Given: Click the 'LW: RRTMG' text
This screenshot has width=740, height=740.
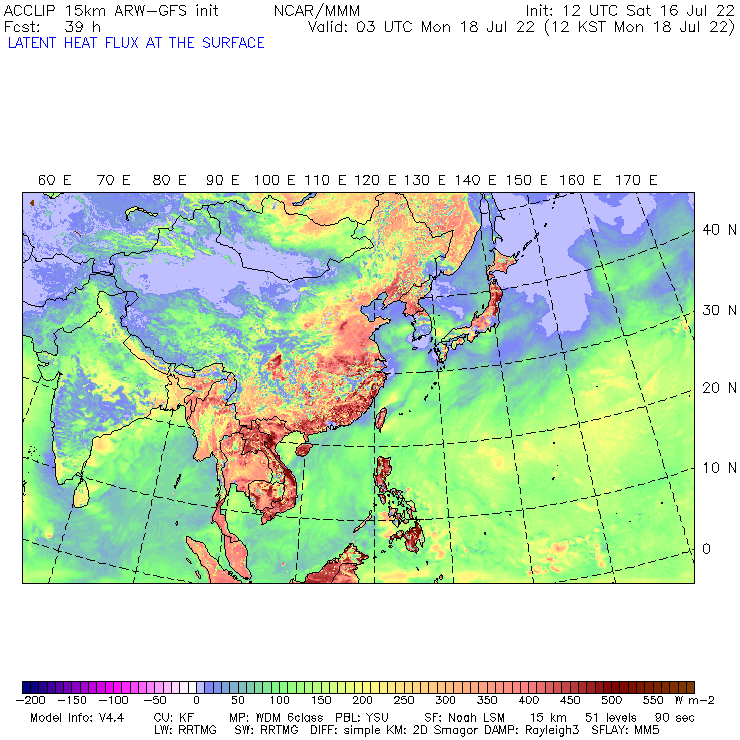Looking at the screenshot, I should [x=185, y=730].
